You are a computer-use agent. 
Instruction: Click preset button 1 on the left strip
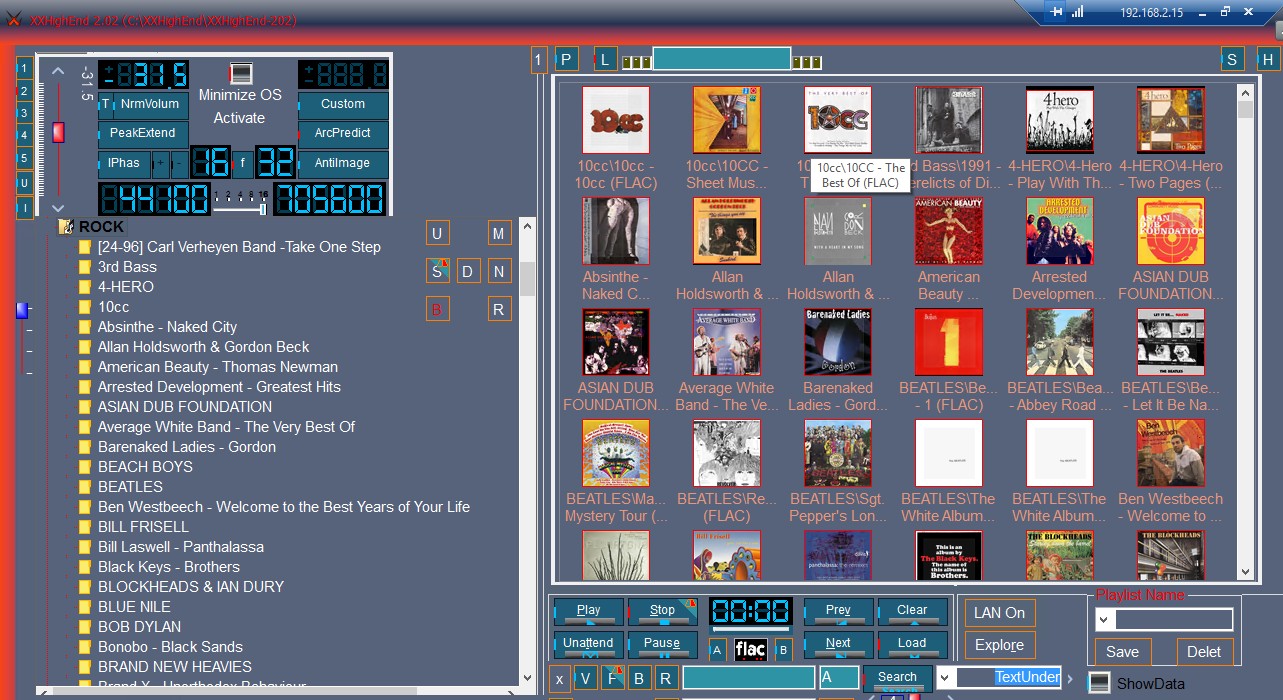coord(24,68)
